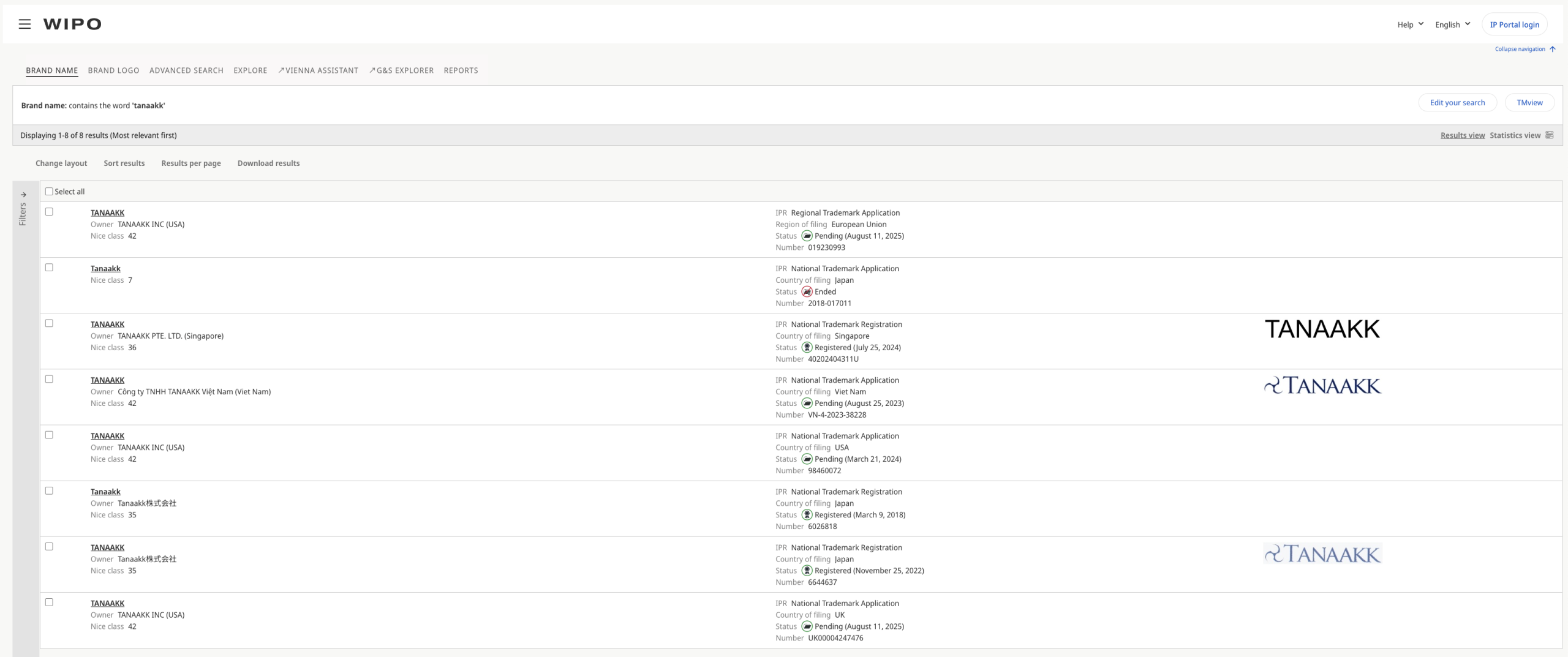This screenshot has width=1568, height=657.
Task: Open the TANAAKK Viet Nam application link
Action: click(x=107, y=380)
